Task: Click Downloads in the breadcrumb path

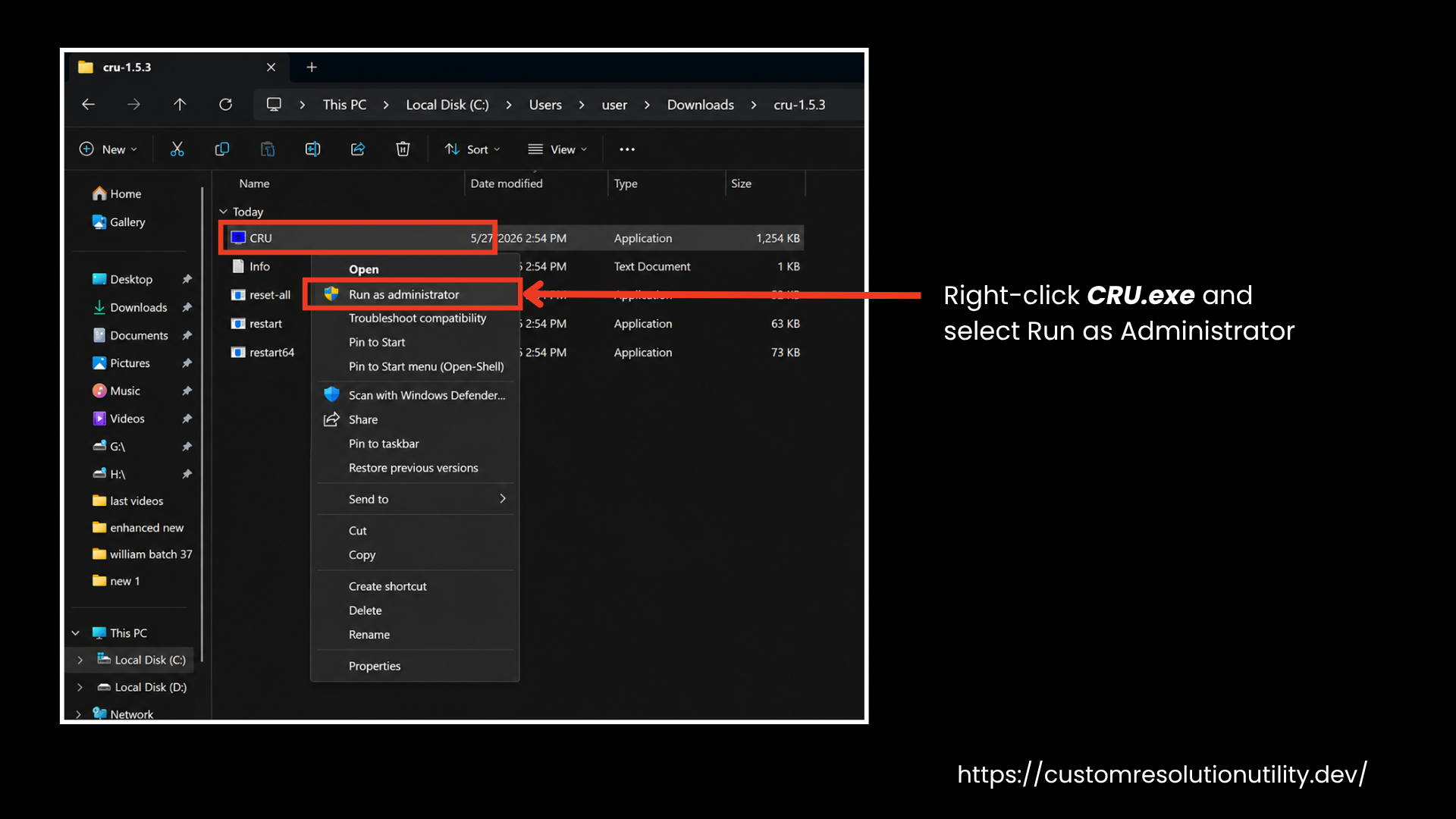Action: pyautogui.click(x=701, y=105)
